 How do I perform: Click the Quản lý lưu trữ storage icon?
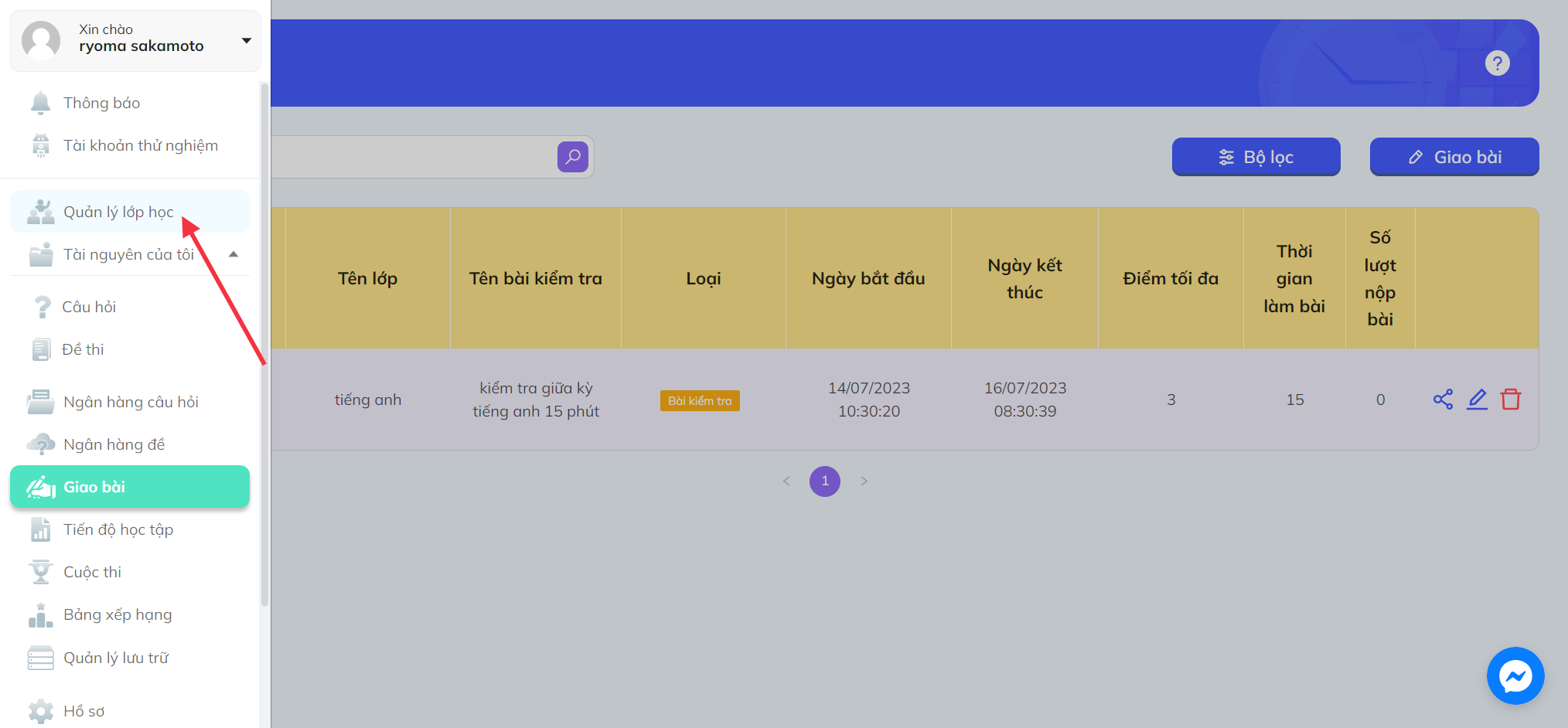41,658
